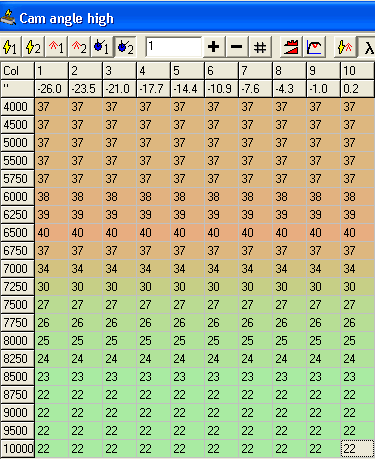This screenshot has height=459, width=375.
Task: Select the 5500 RPM row header
Action: [x=17, y=161]
